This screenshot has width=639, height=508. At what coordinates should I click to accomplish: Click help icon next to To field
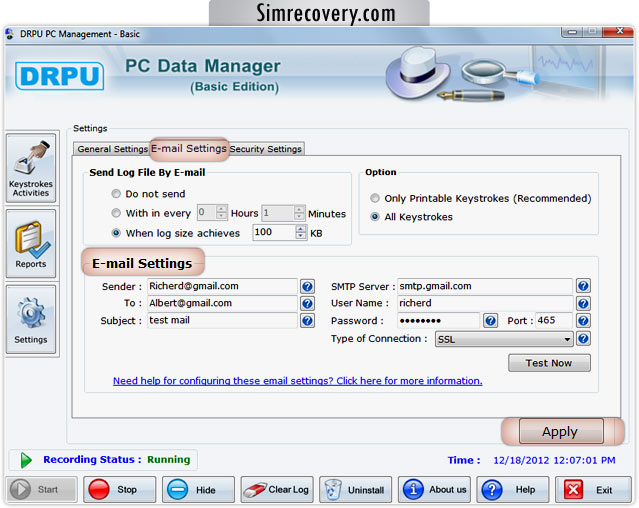coord(307,303)
